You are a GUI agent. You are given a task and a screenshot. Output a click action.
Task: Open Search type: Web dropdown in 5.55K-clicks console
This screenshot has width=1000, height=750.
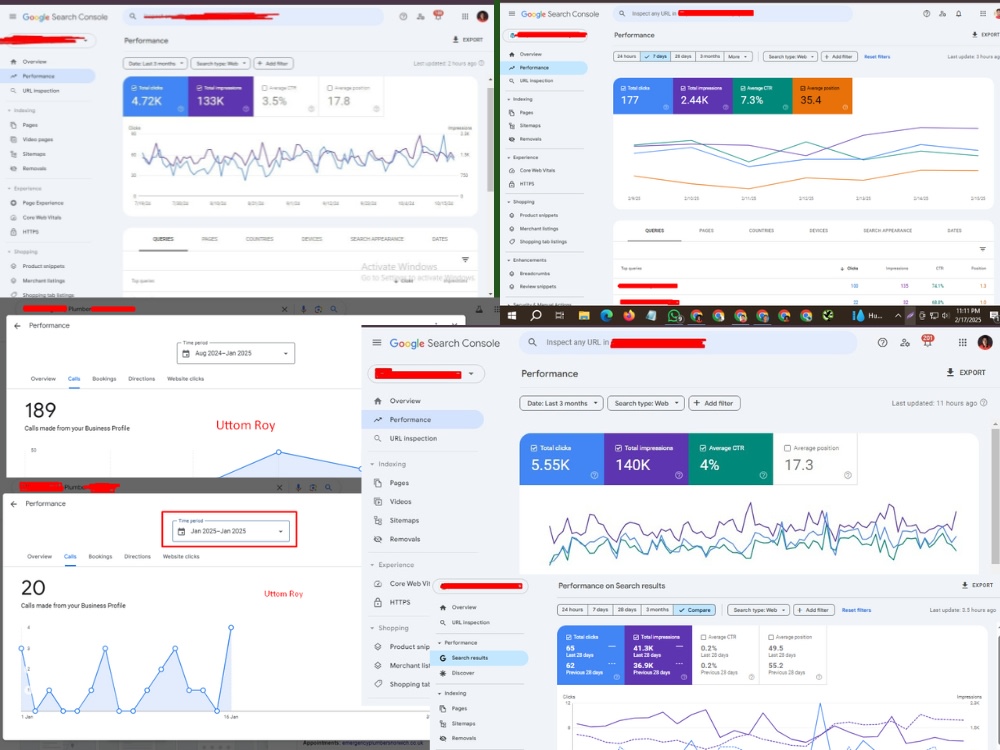coord(646,403)
